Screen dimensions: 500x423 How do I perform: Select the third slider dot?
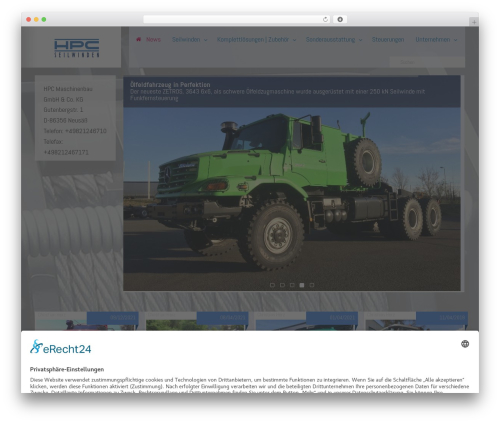click(x=292, y=285)
